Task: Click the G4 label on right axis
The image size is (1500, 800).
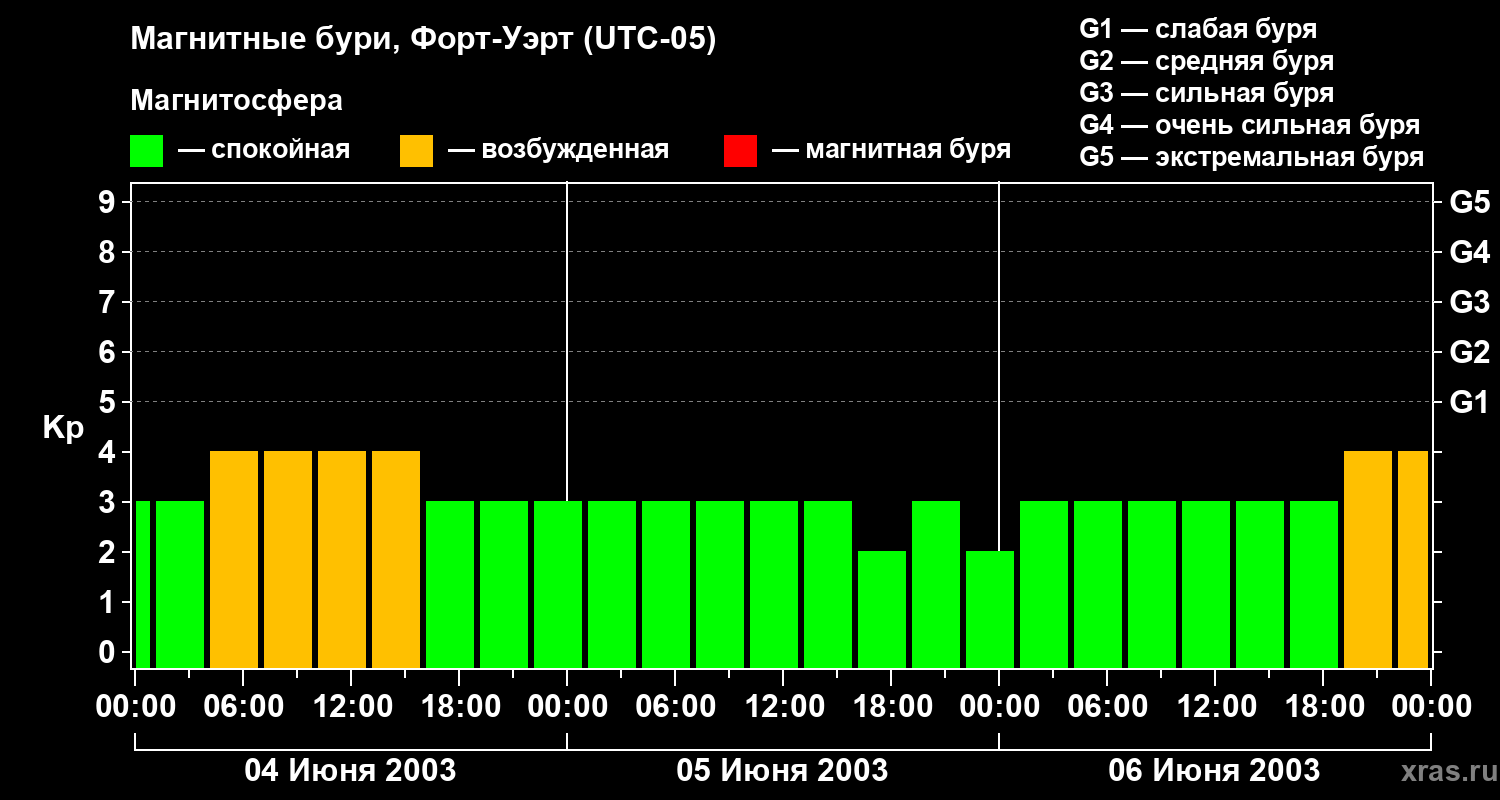Action: (1469, 253)
